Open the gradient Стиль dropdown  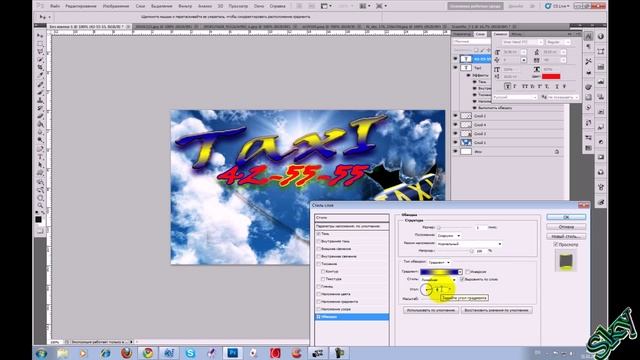438,280
